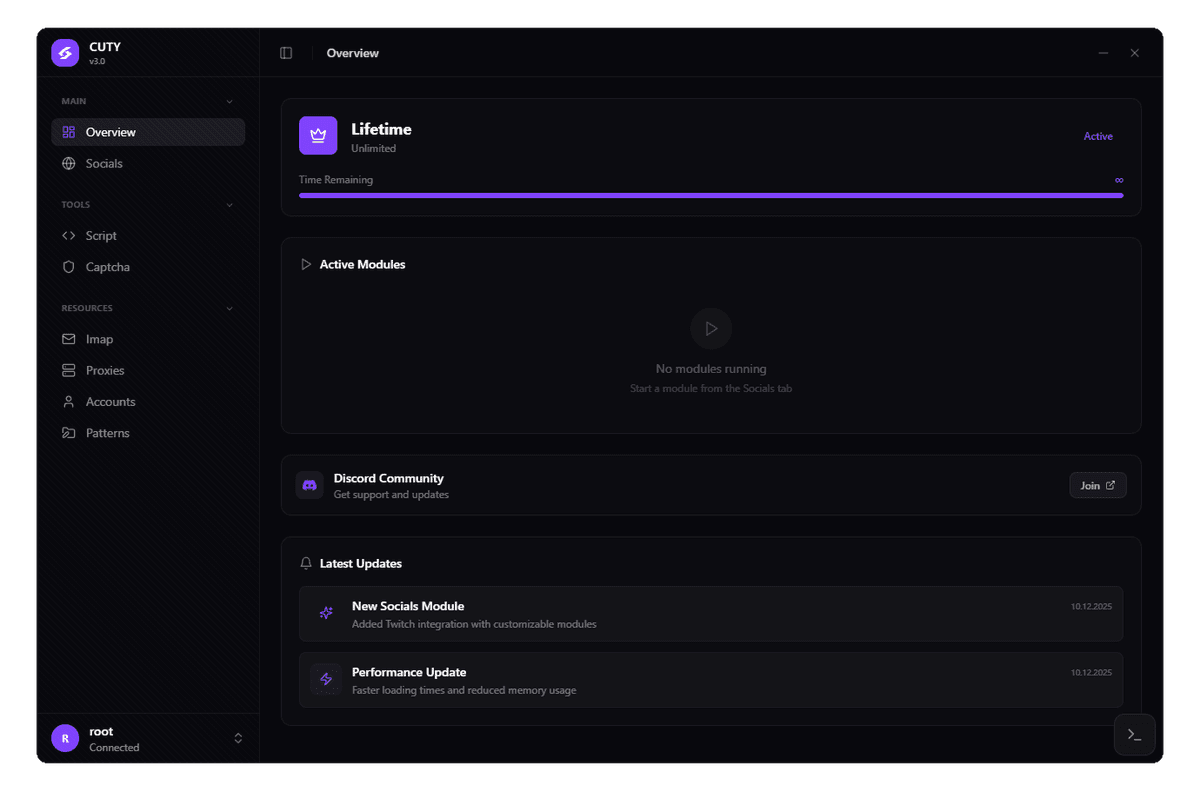Select the Accounts icon
Screen dimensions: 1200x791
[x=66, y=401]
